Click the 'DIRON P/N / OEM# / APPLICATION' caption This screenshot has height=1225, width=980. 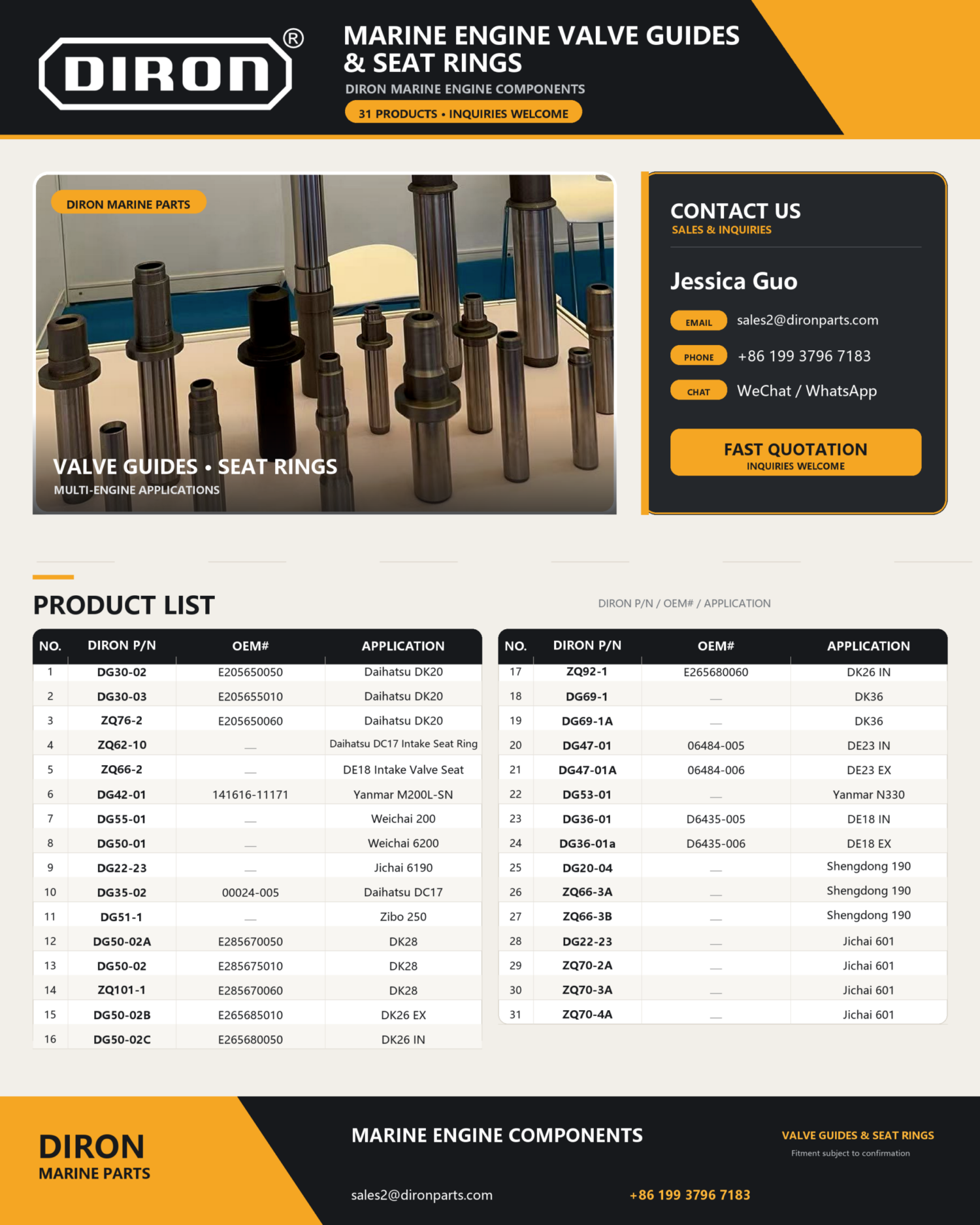click(x=684, y=604)
